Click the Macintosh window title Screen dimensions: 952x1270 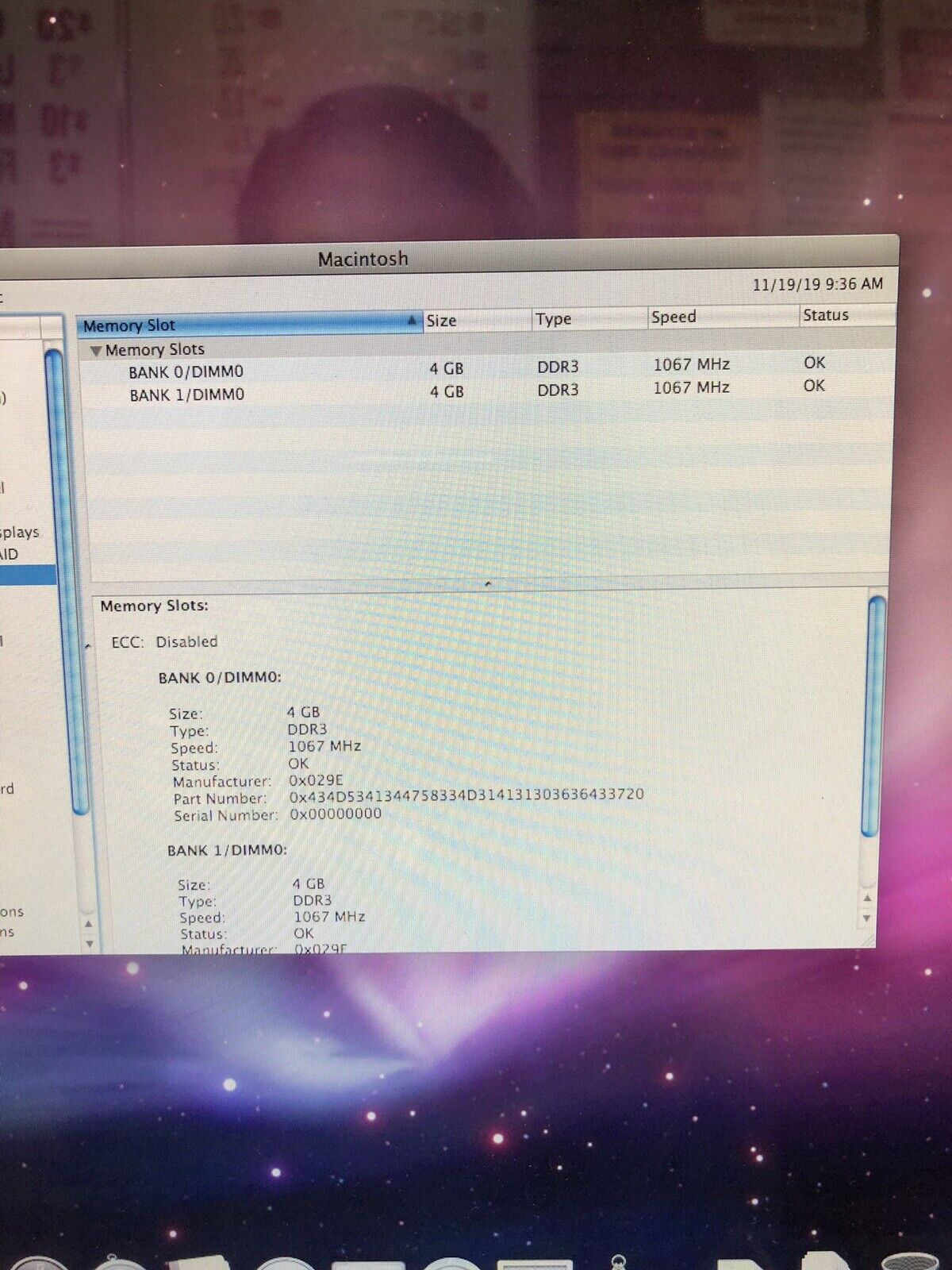[x=363, y=259]
